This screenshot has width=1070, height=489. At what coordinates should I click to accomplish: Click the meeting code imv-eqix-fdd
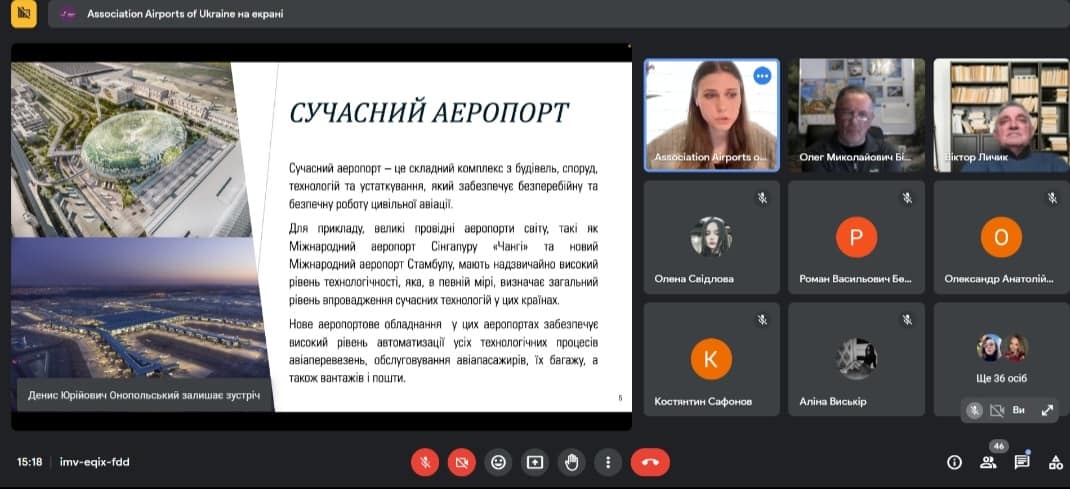(x=95, y=462)
